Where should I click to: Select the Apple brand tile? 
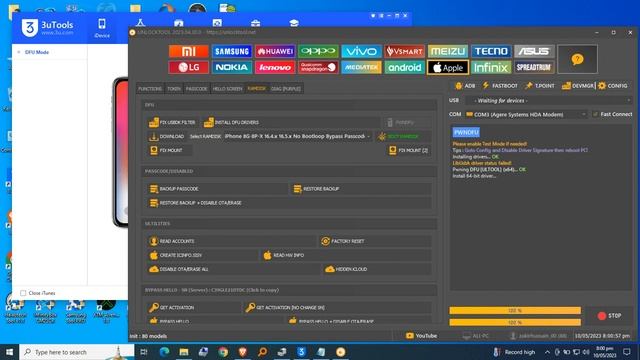448,67
